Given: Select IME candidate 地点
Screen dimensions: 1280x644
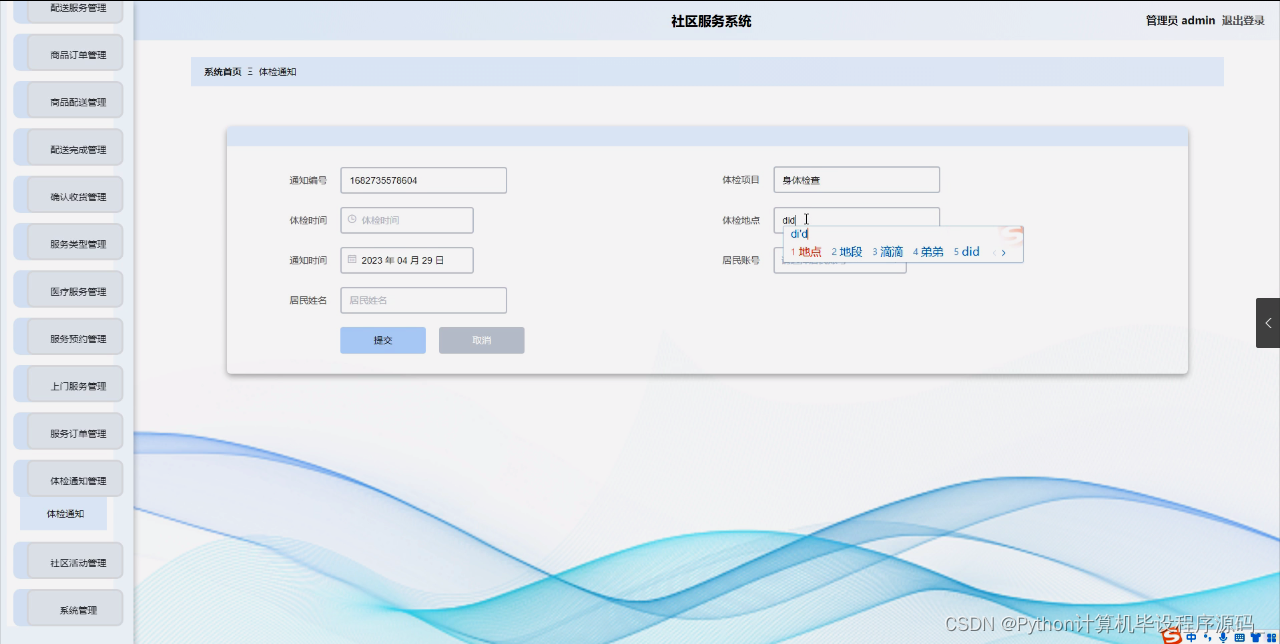Looking at the screenshot, I should click(x=808, y=252).
